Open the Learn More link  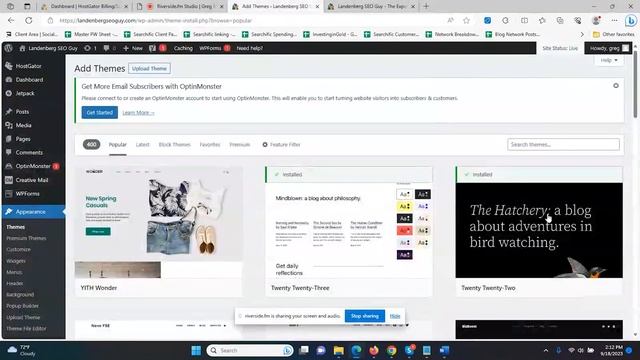coord(138,113)
